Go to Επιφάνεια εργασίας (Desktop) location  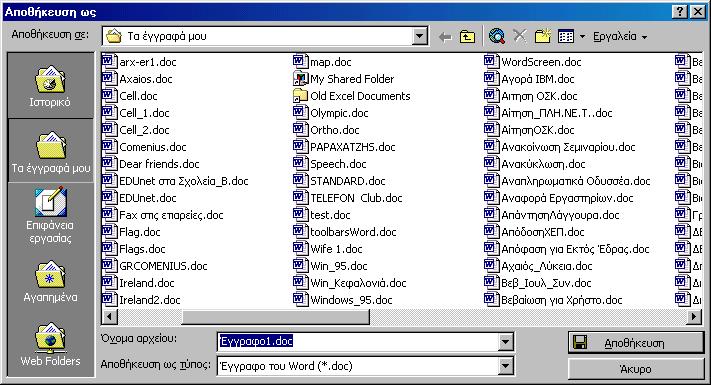pos(50,215)
